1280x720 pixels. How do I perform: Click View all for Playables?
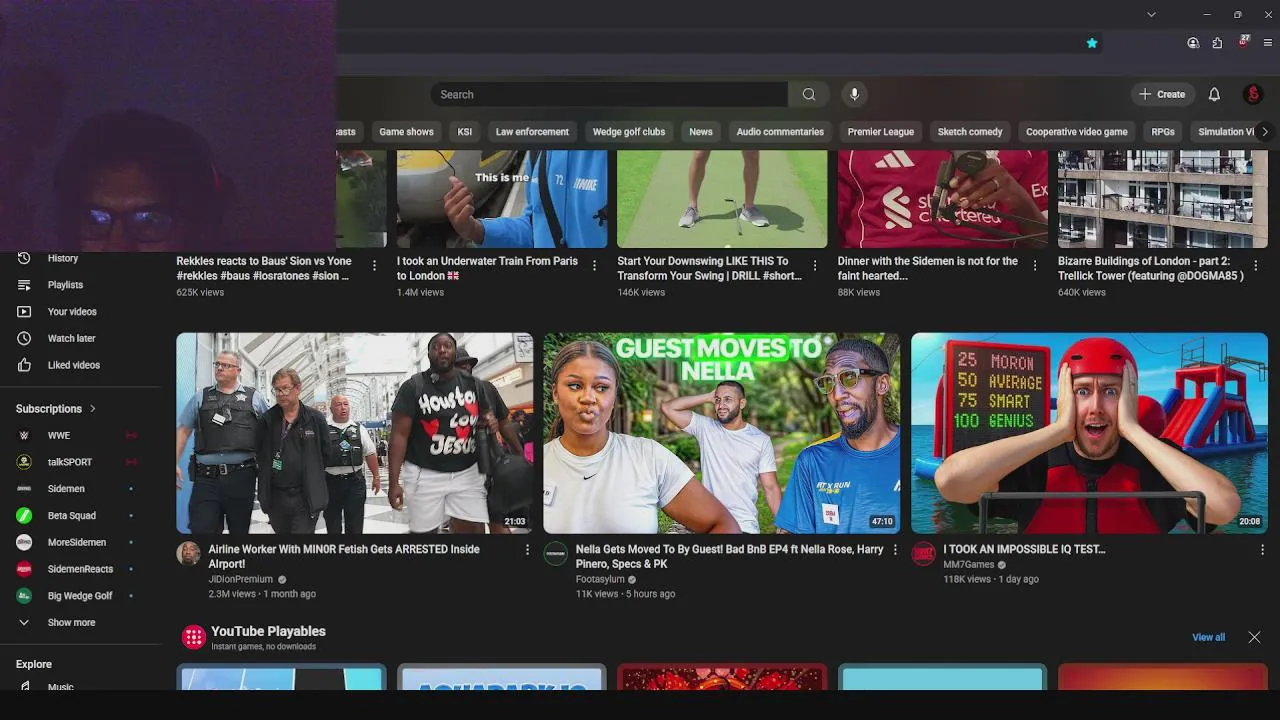(x=1208, y=637)
